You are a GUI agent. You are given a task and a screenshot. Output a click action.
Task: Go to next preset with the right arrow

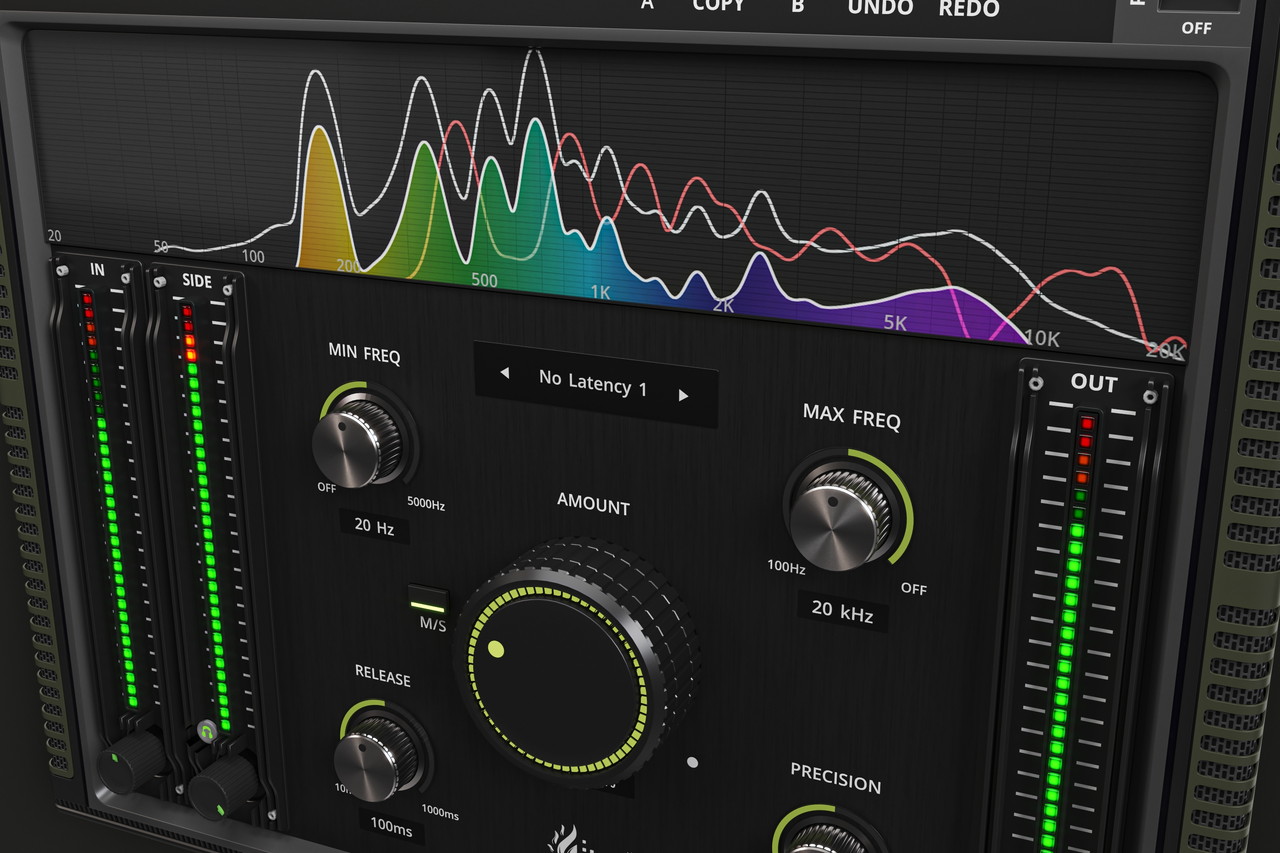click(684, 395)
